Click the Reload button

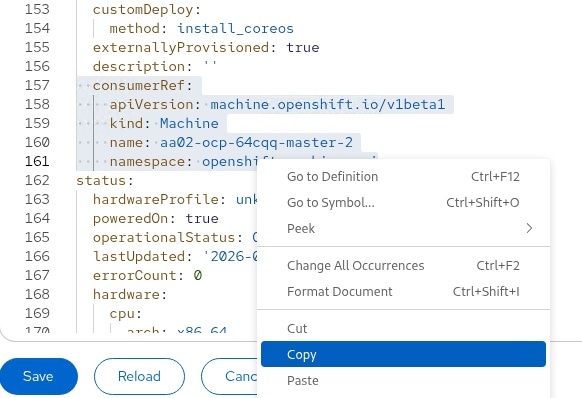pos(139,376)
